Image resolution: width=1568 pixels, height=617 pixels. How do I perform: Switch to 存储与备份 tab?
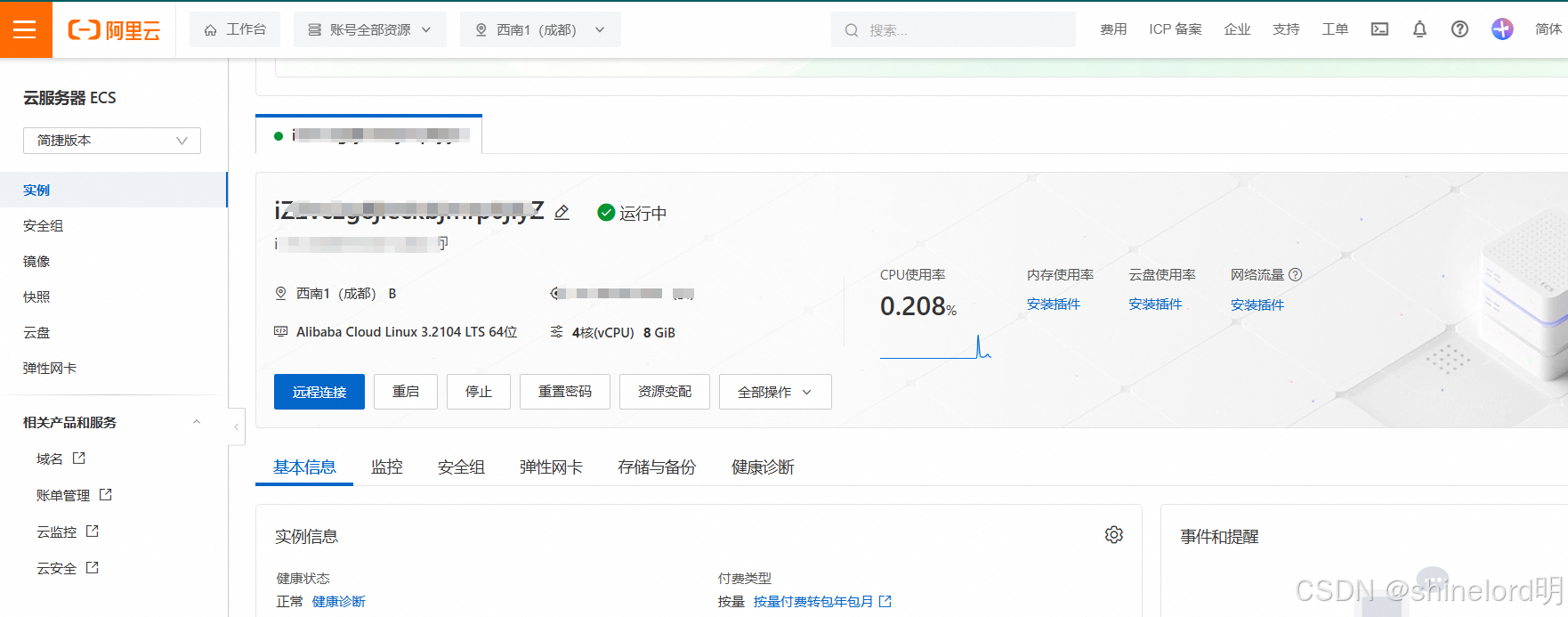(657, 467)
